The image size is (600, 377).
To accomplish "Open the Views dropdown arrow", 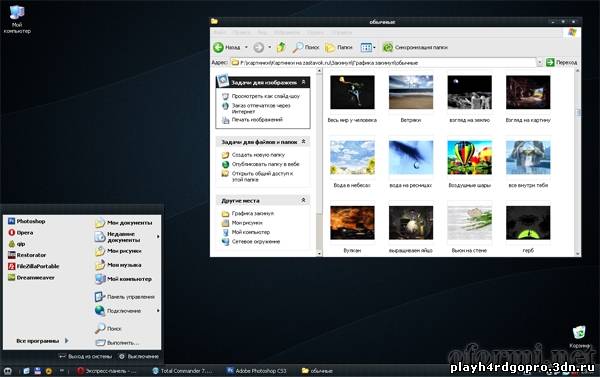I will (374, 47).
